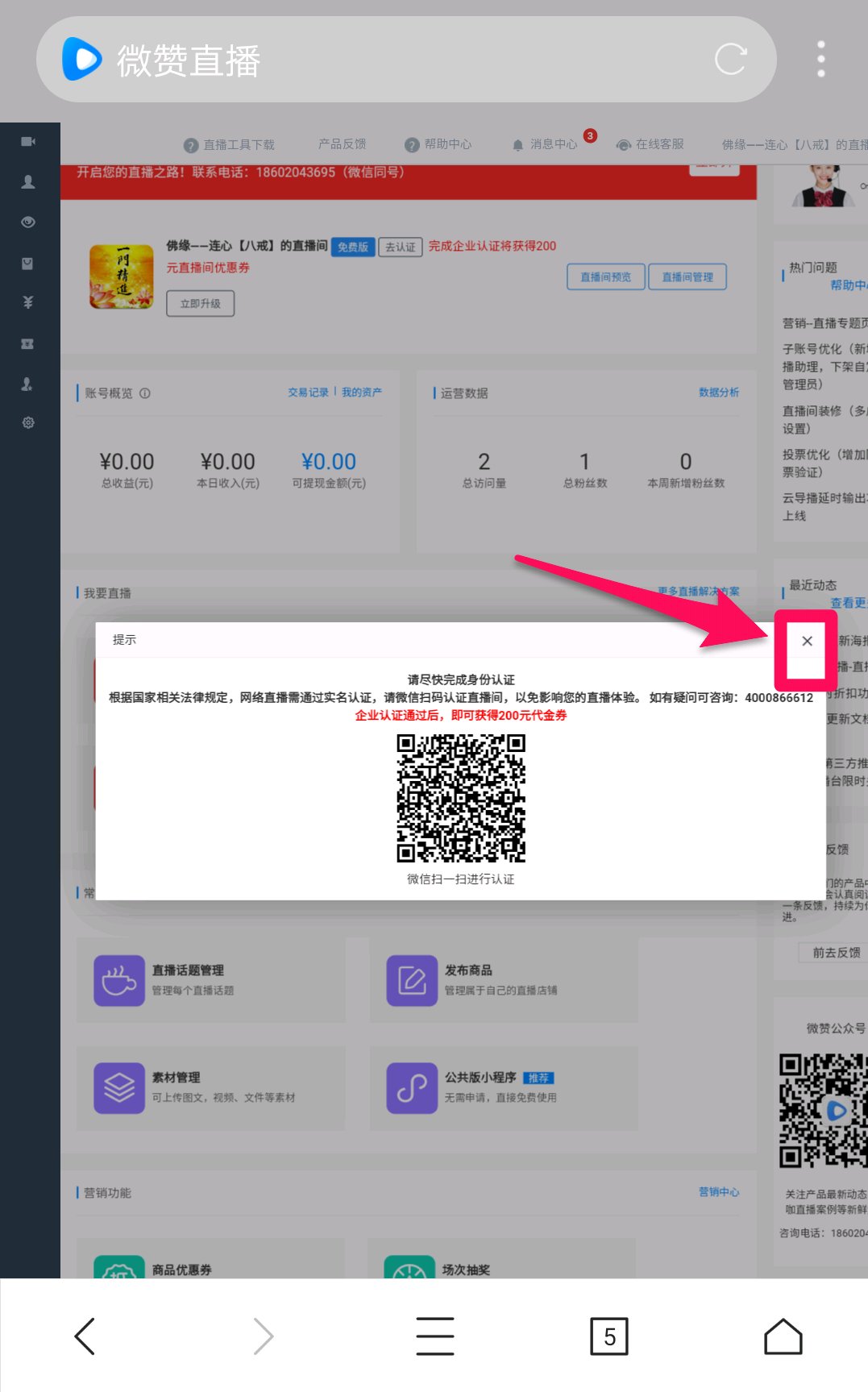Click the 微赞公众号 QR code
868x1392 pixels.
823,1111
